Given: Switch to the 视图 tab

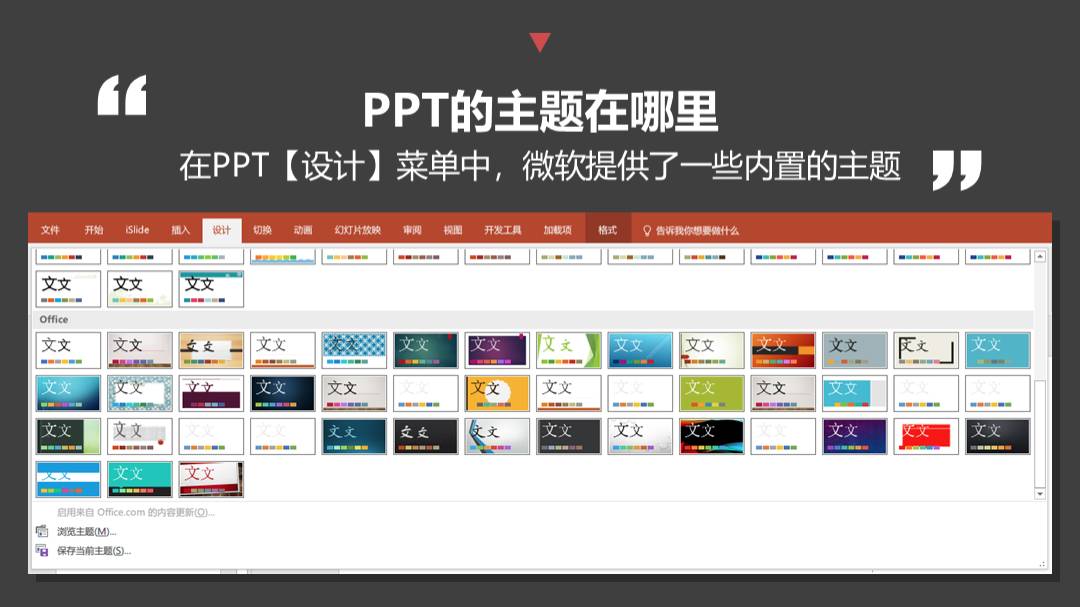Looking at the screenshot, I should pyautogui.click(x=453, y=230).
